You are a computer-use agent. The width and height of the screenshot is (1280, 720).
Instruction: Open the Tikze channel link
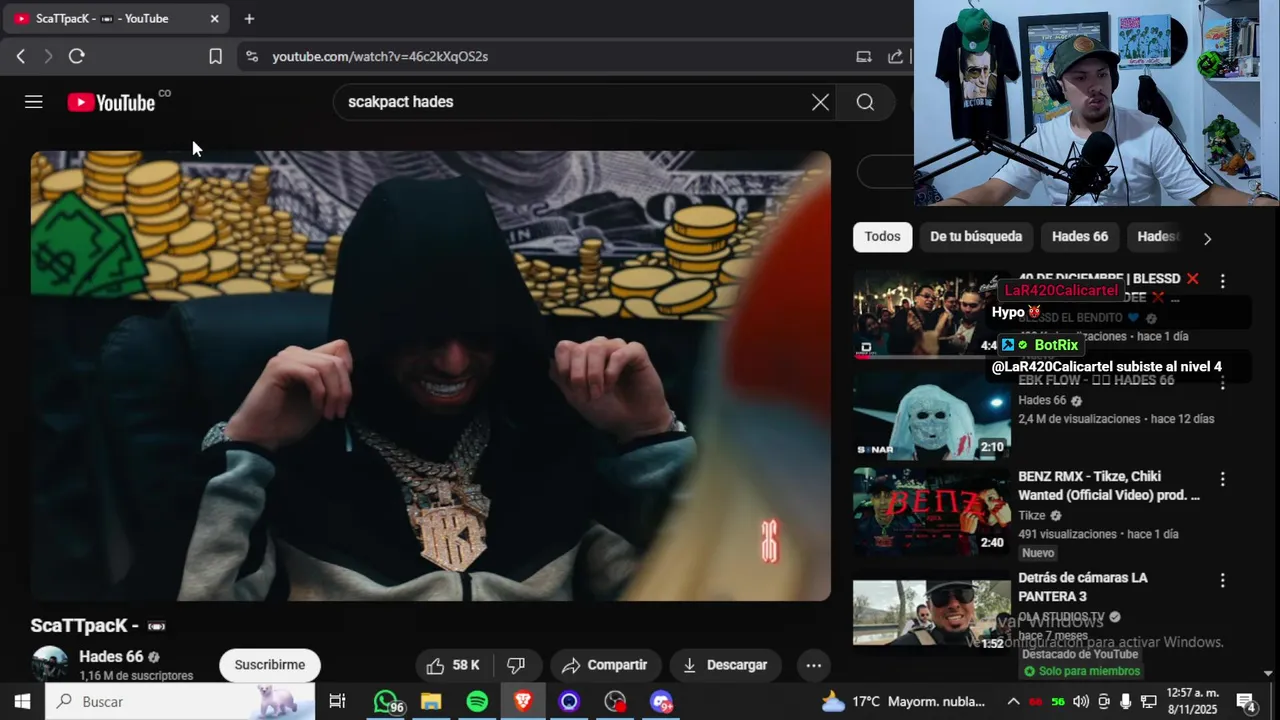pos(1031,516)
